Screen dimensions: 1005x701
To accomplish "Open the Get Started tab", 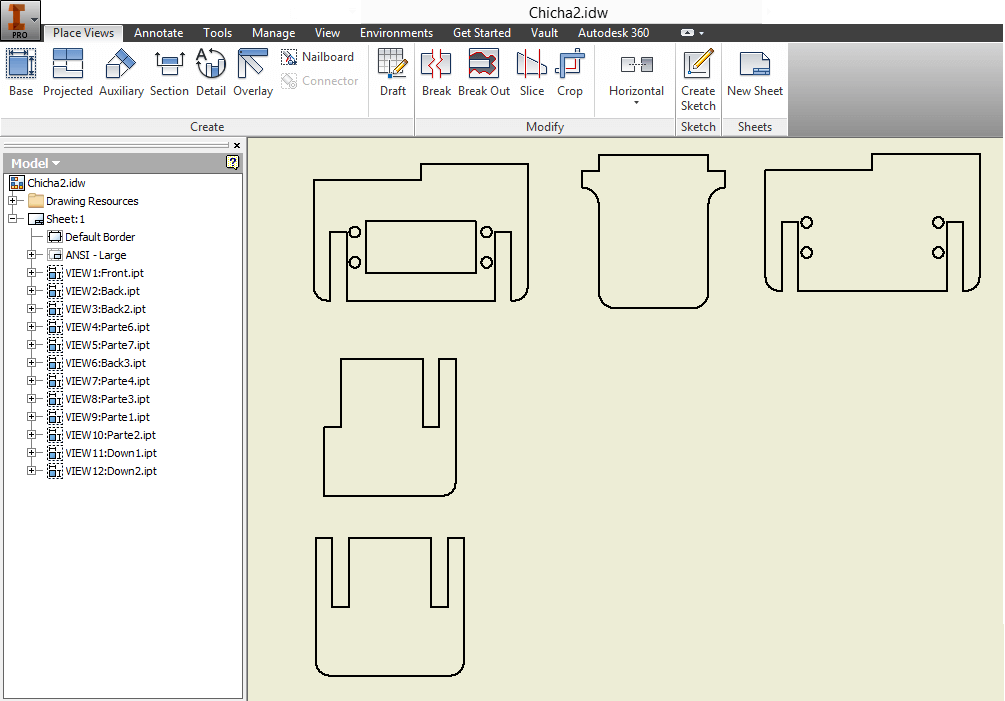I will pos(482,33).
